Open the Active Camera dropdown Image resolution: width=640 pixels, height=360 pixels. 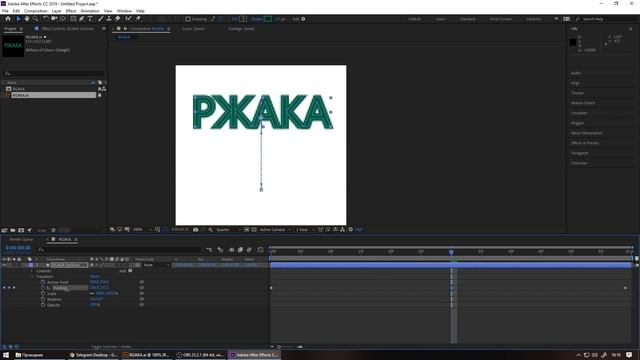[x=275, y=230]
